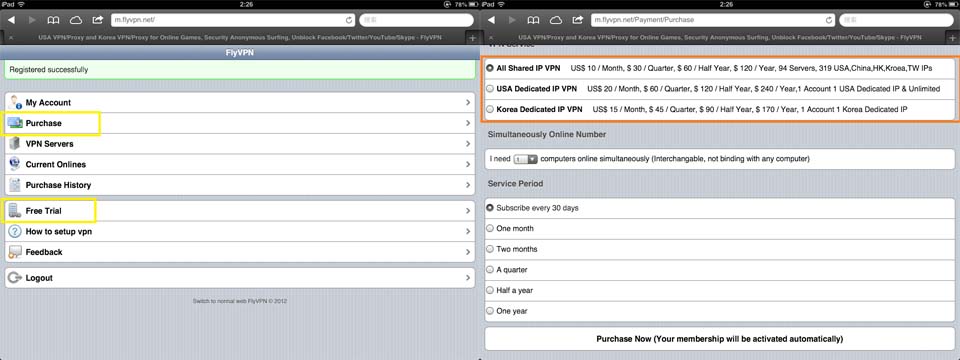The image size is (960, 360).
Task: Tap forward arrow in left browser toolbar
Action: [32, 20]
